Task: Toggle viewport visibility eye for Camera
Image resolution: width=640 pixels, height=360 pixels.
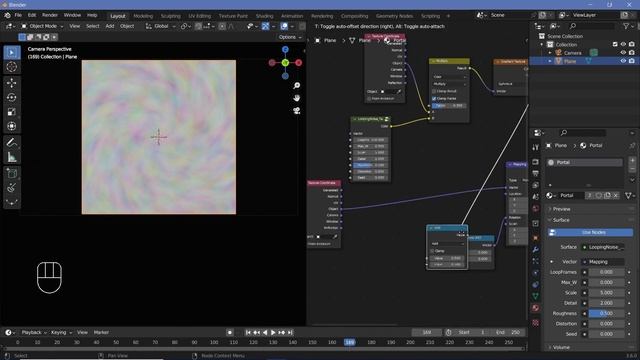Action: coord(623,53)
